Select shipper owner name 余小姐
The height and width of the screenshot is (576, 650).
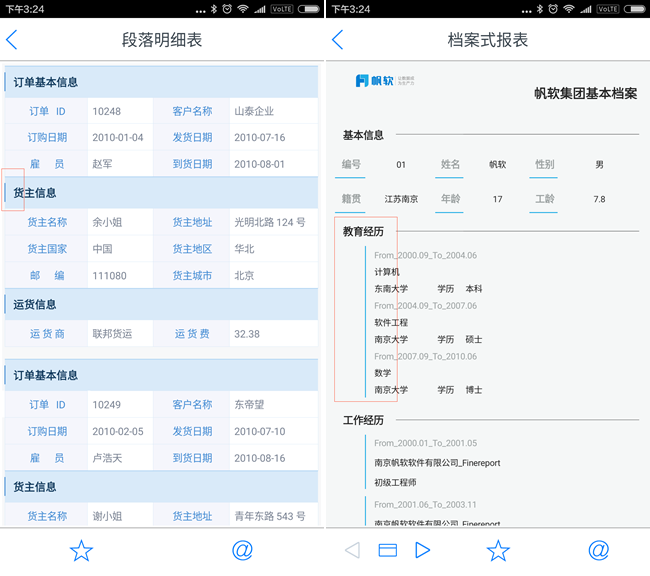(x=107, y=222)
